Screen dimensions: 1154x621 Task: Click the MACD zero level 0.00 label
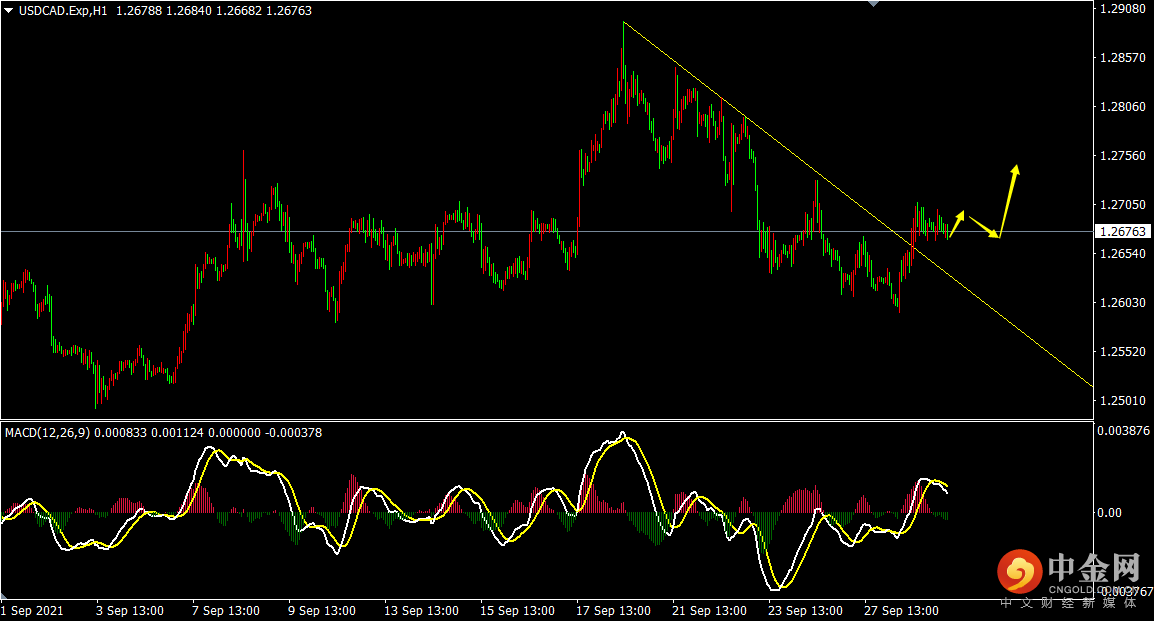(x=1111, y=513)
